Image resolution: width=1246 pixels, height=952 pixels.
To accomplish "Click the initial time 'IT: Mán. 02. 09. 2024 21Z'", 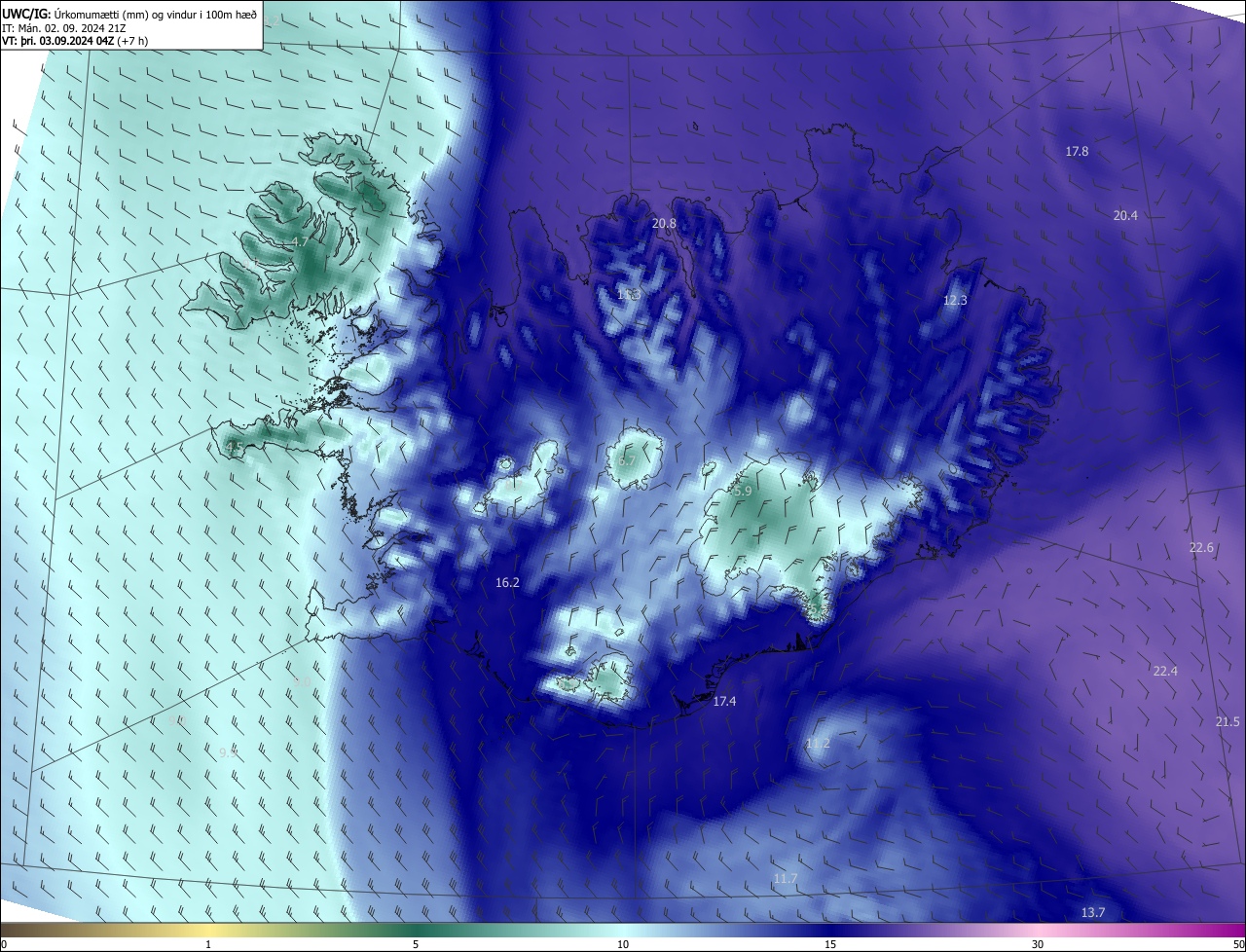I will point(64,27).
